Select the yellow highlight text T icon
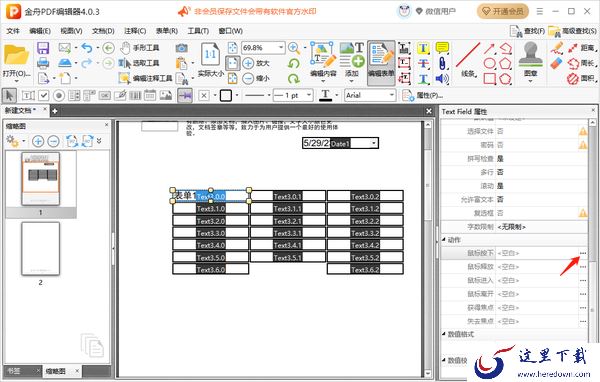 point(423,48)
